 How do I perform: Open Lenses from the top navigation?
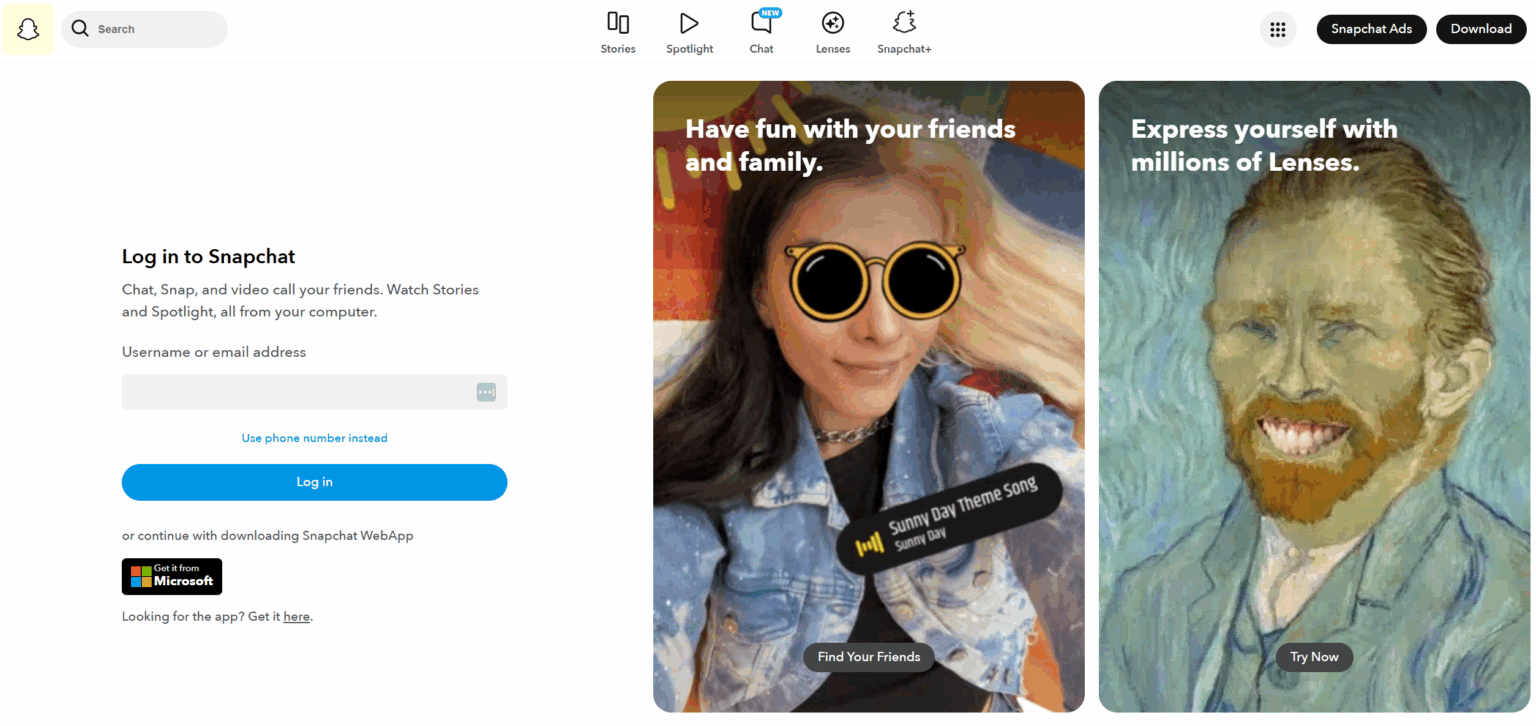point(832,29)
